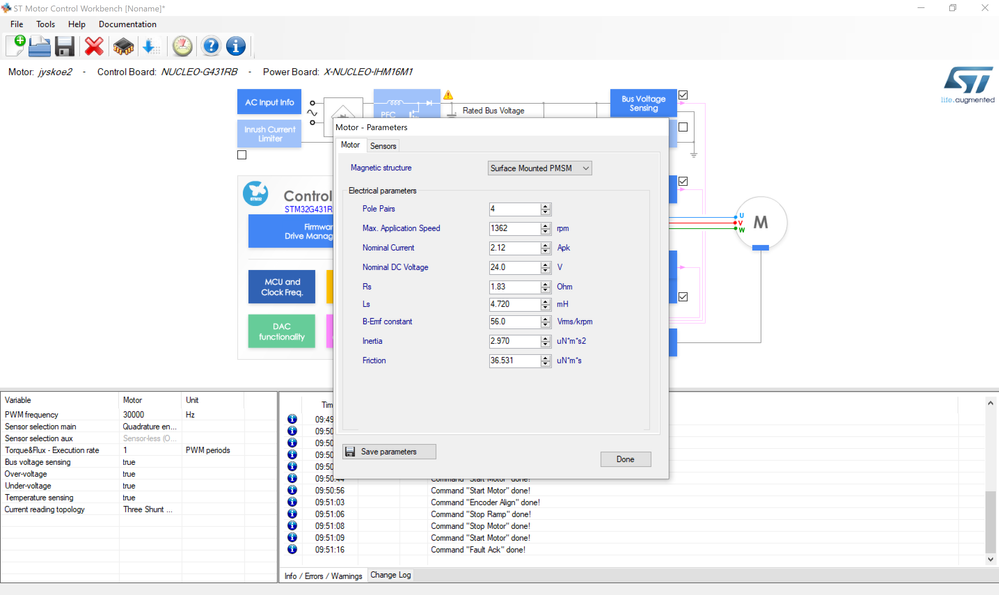
Task: Open the Magnetic structure dropdown
Action: (x=540, y=168)
